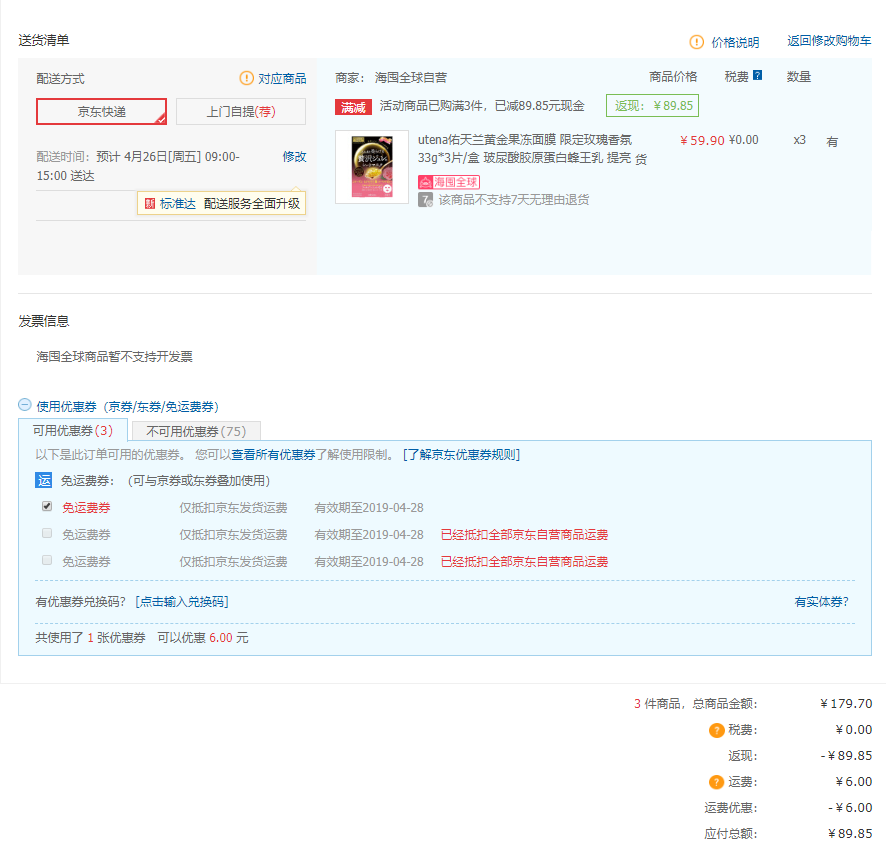Screen dimensions: 886x848
Task: Click the 可以优惠 6.00 元 summary text
Action: (x=203, y=638)
